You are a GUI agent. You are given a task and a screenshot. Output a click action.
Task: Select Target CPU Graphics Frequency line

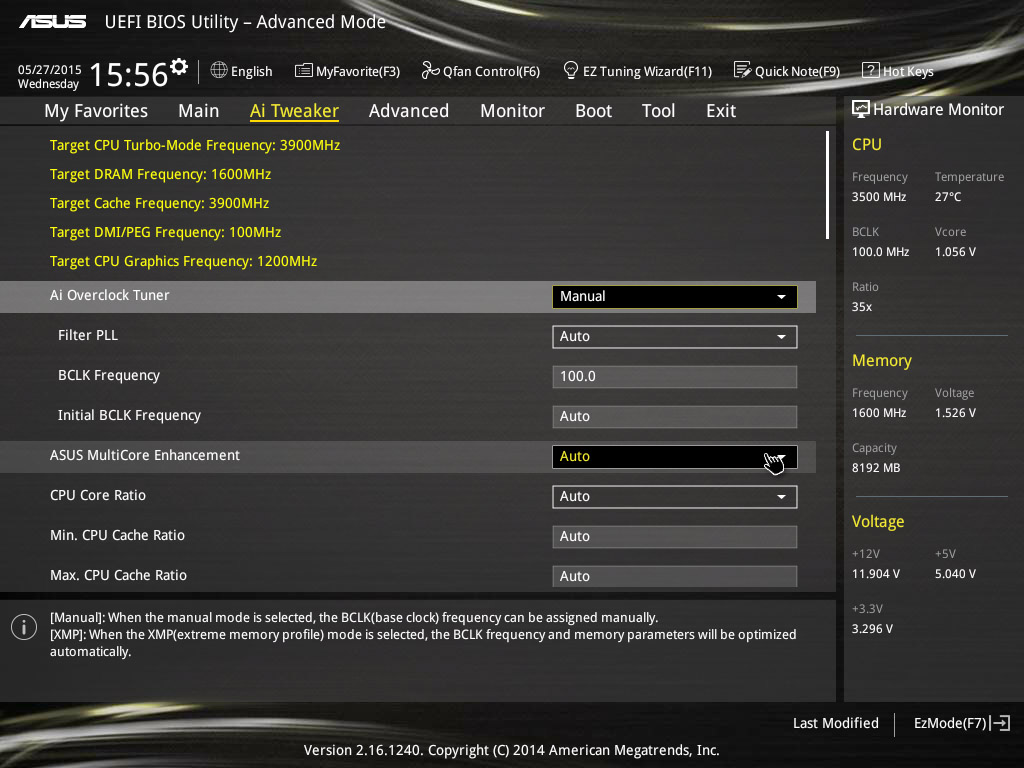[x=184, y=261]
